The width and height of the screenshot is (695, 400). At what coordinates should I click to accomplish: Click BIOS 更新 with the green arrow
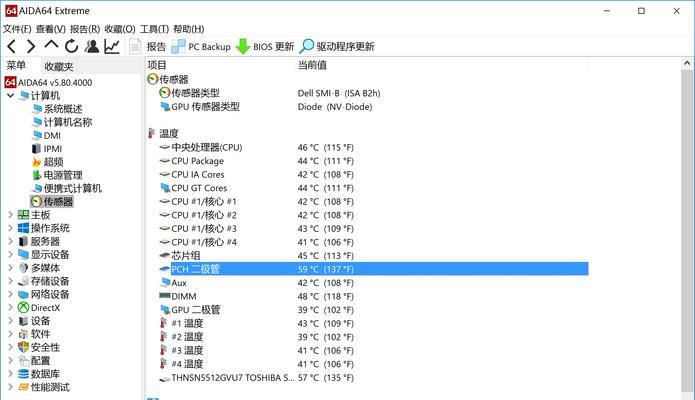[x=265, y=46]
